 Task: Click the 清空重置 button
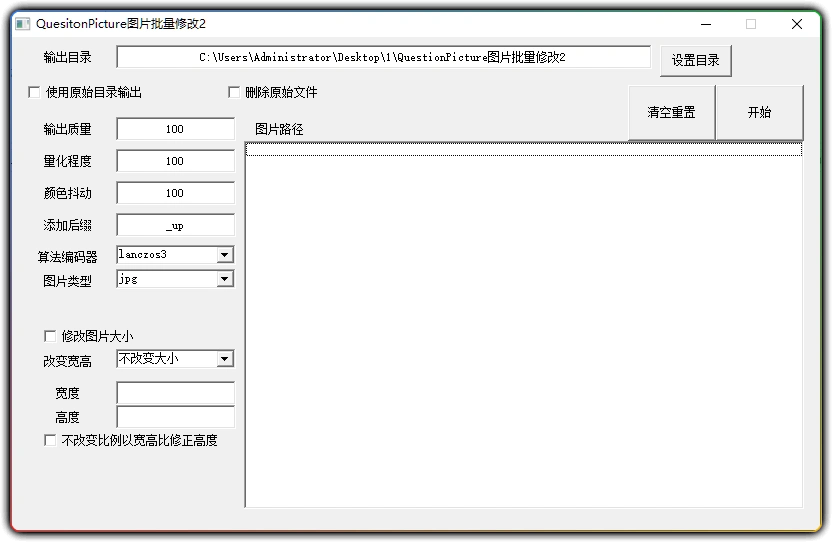click(671, 113)
